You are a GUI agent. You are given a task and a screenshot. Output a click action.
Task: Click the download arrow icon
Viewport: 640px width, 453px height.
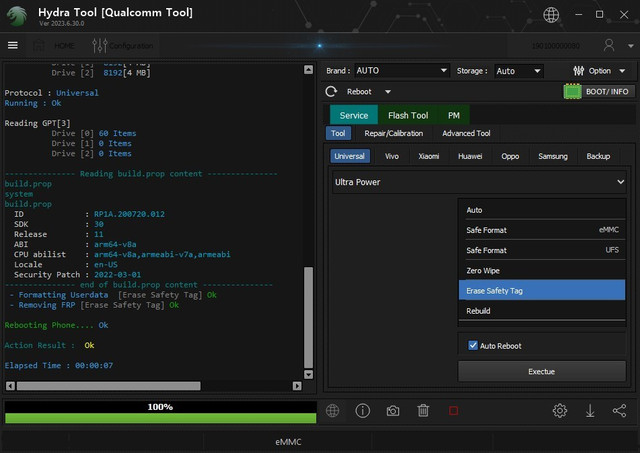[x=590, y=411]
